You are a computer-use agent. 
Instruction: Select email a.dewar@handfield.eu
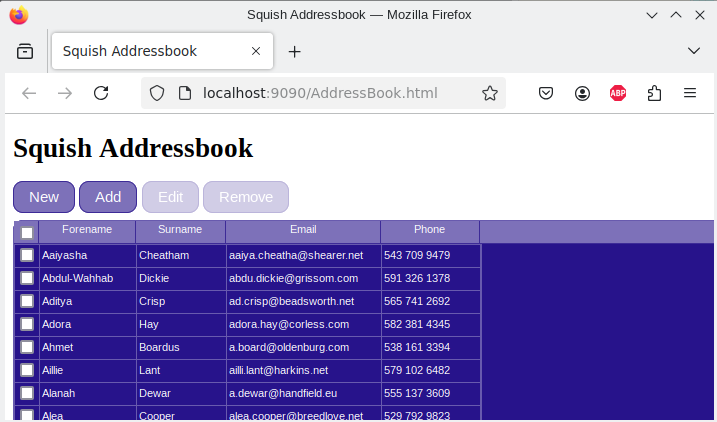304,393
